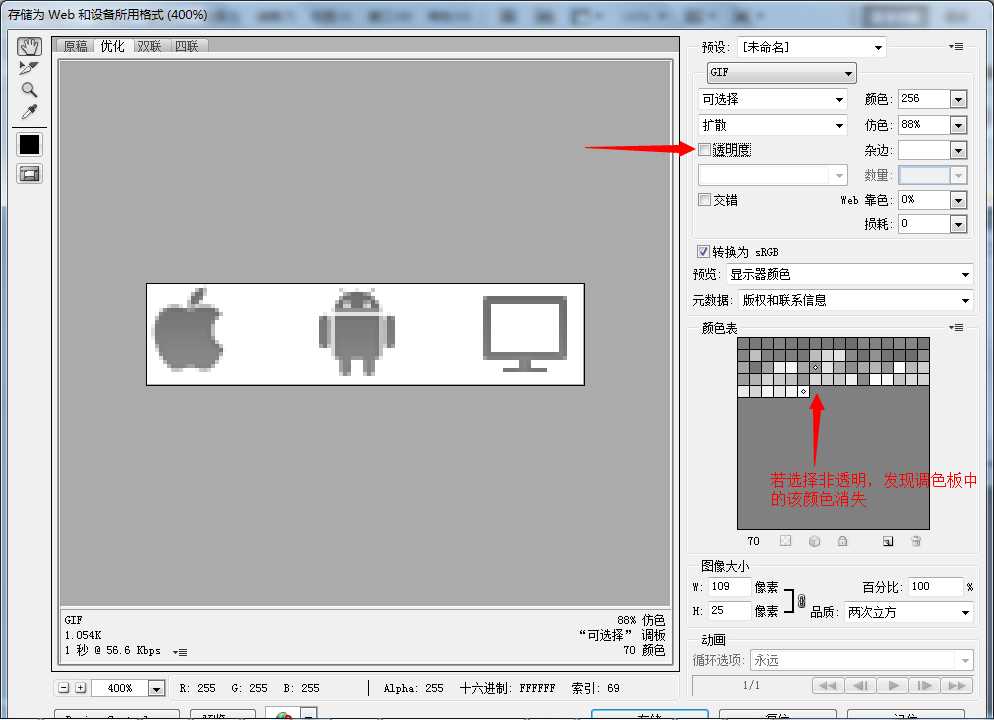
Task: Switch to the 双联 tab
Action: click(x=150, y=46)
